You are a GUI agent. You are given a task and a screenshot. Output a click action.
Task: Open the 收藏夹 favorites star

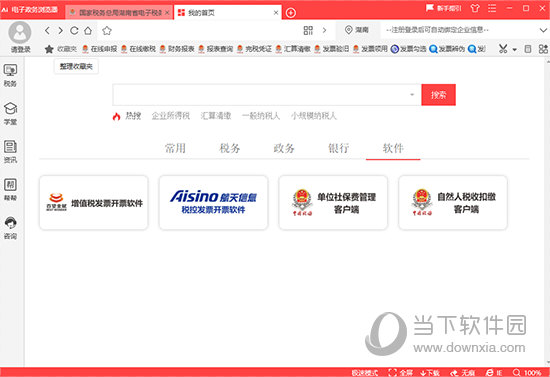pos(60,49)
